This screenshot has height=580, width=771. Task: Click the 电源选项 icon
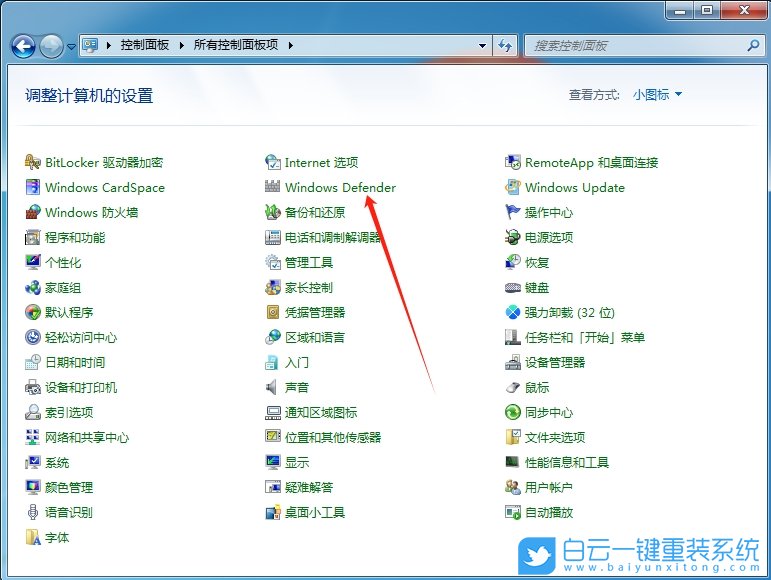[x=512, y=237]
